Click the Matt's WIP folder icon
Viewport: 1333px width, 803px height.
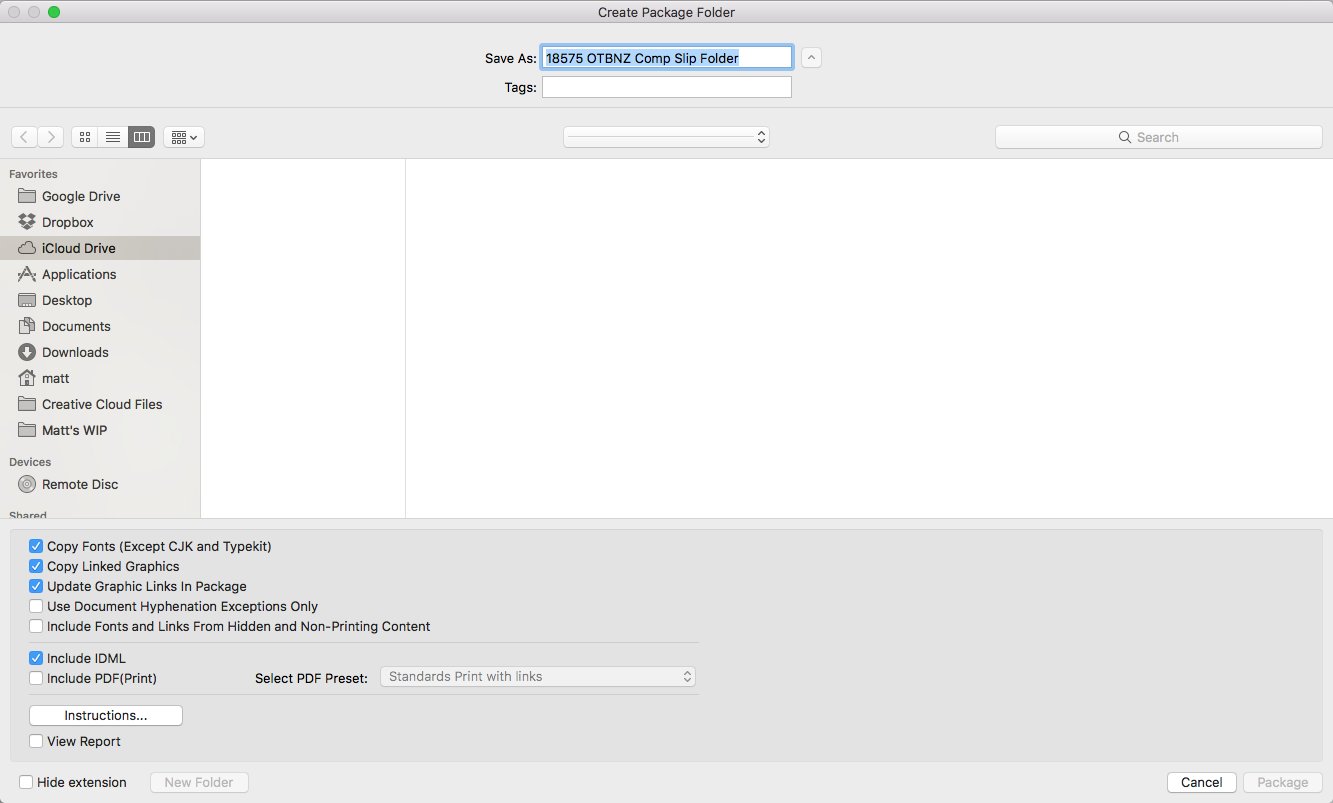click(x=27, y=430)
